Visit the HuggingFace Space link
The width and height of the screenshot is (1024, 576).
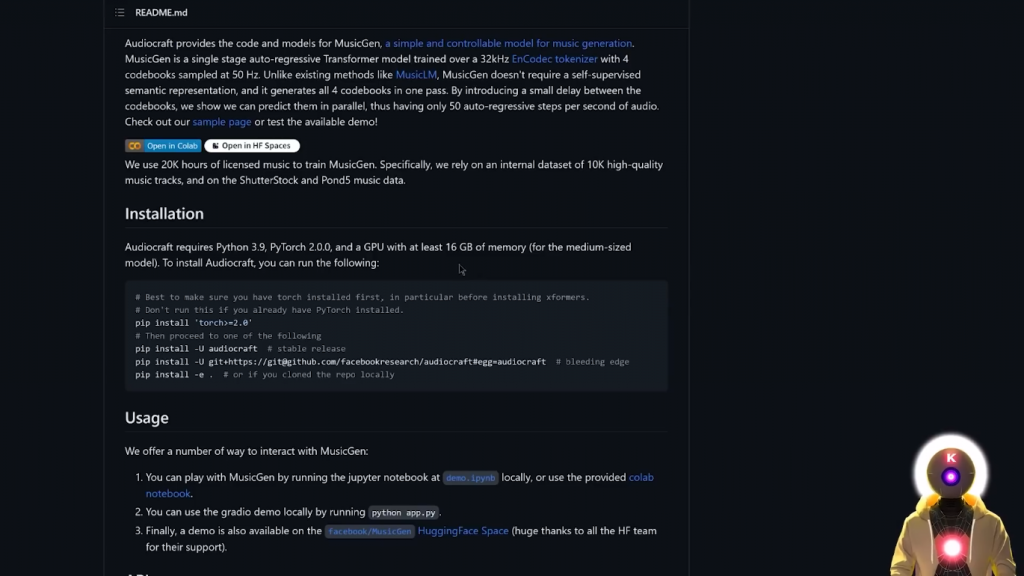point(463,531)
